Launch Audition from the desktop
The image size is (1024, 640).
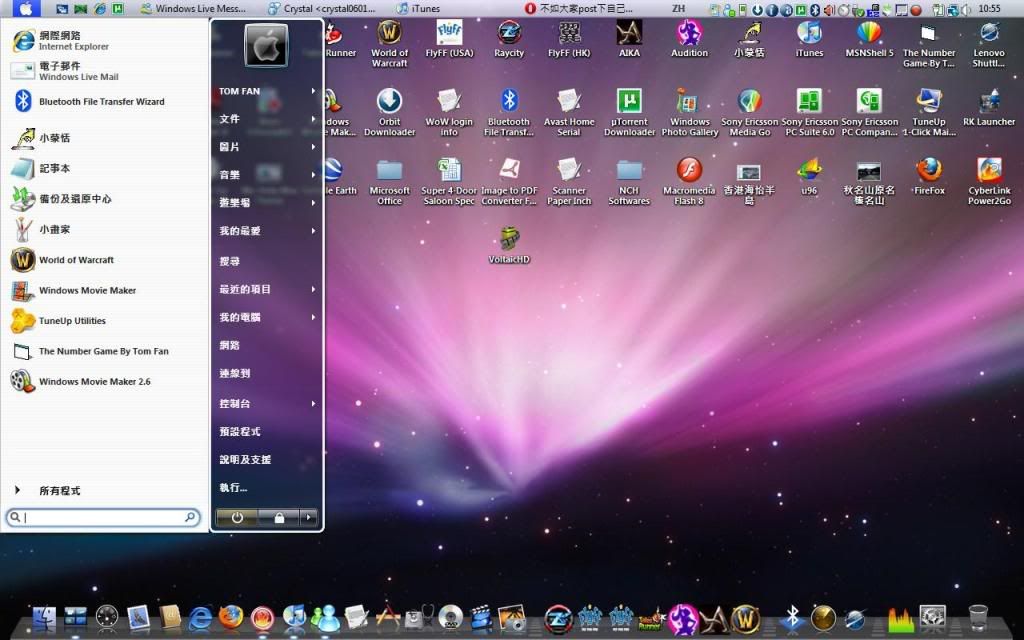689,38
